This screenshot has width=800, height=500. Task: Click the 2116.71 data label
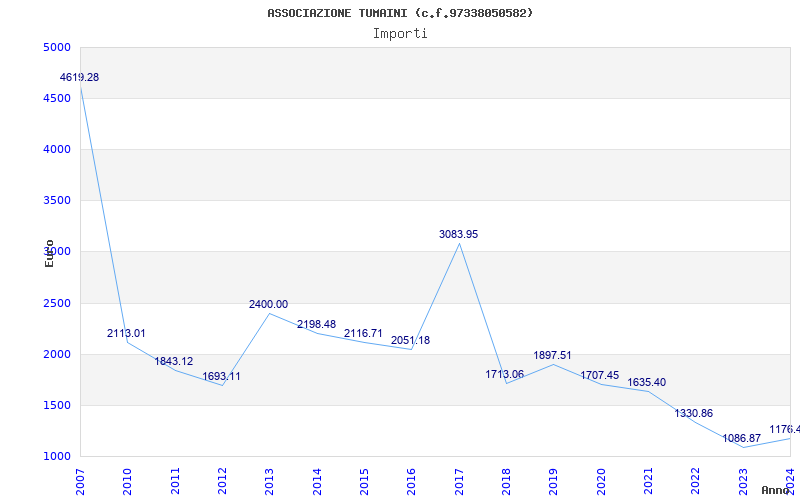[363, 333]
